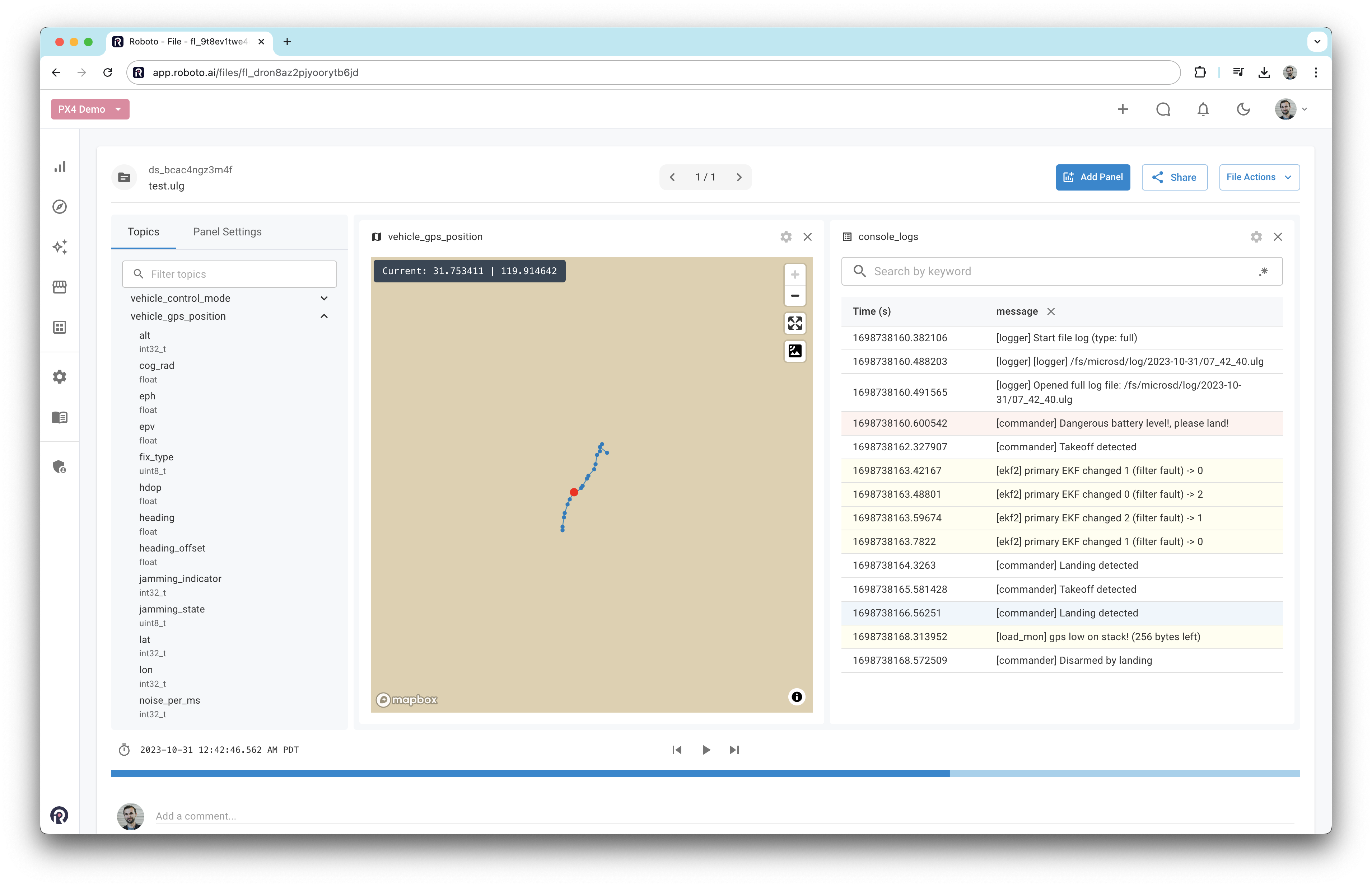Image resolution: width=1372 pixels, height=887 pixels.
Task: Select the Topics tab
Action: [x=143, y=231]
